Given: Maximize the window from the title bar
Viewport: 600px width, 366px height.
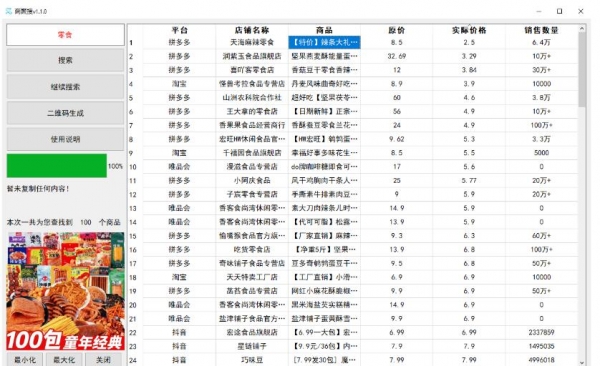Looking at the screenshot, I should click(559, 11).
